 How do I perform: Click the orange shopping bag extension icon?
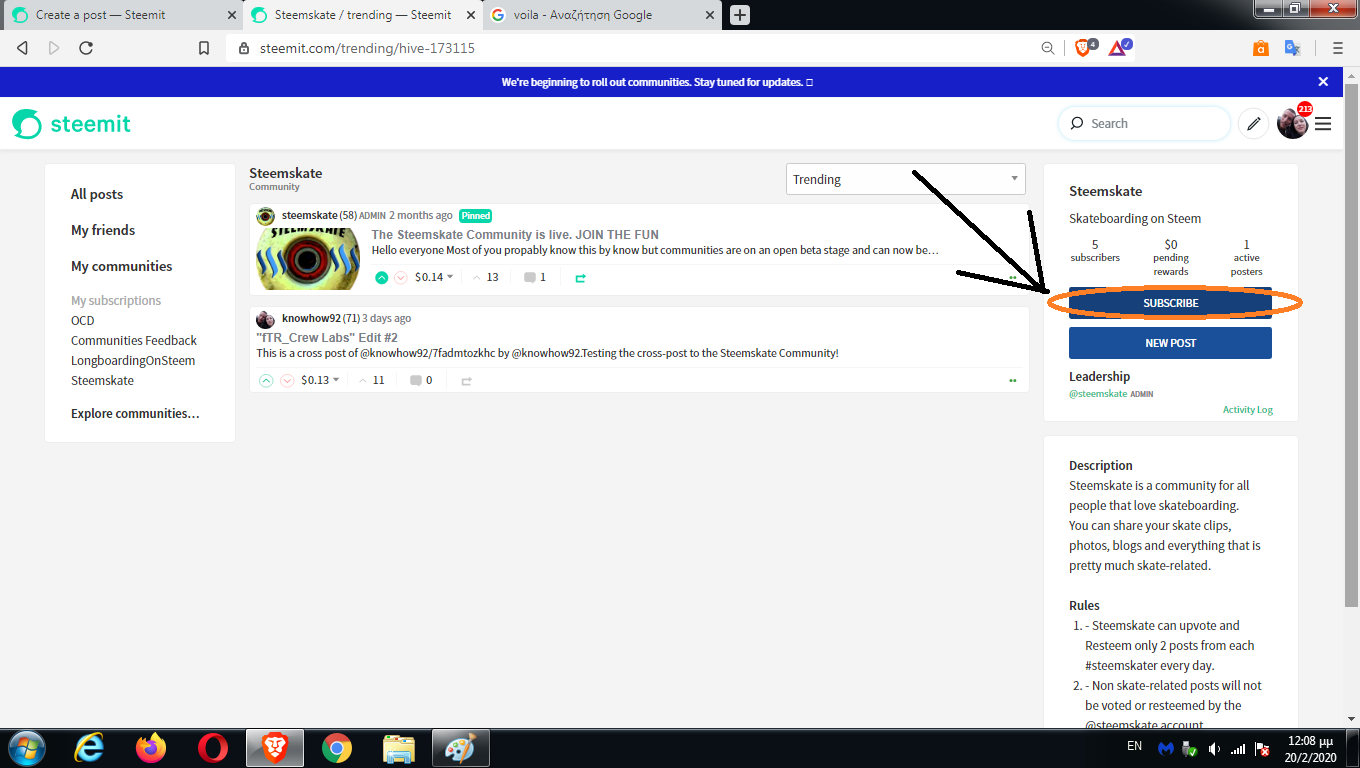(x=1261, y=47)
